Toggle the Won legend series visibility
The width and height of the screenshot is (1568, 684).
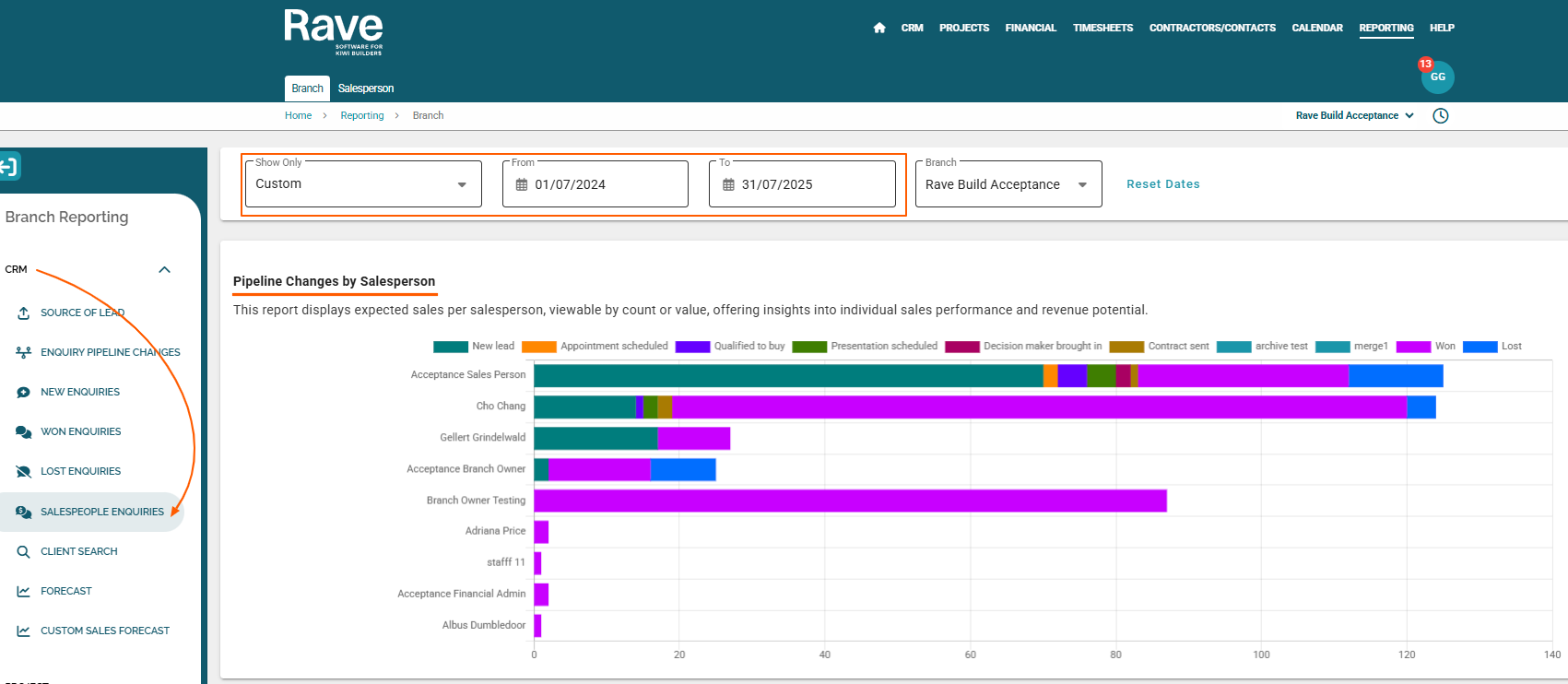(1426, 347)
